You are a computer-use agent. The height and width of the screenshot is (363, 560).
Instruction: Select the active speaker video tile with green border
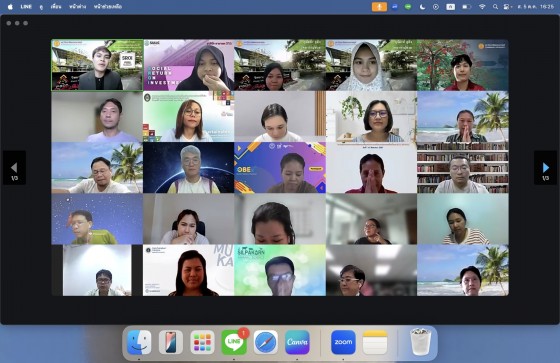tap(97, 65)
